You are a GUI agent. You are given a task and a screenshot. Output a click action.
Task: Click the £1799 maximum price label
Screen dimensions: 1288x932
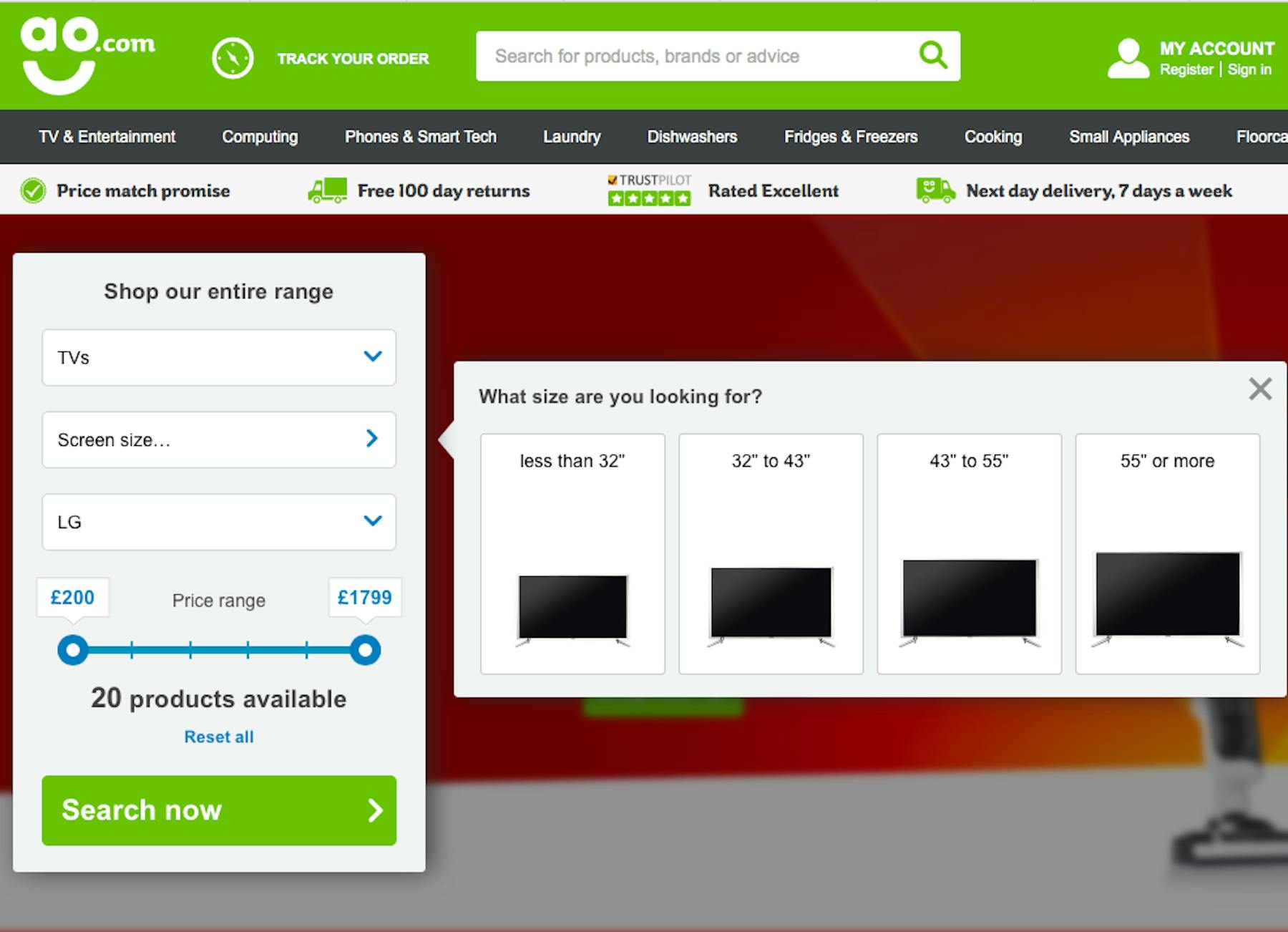pyautogui.click(x=365, y=598)
